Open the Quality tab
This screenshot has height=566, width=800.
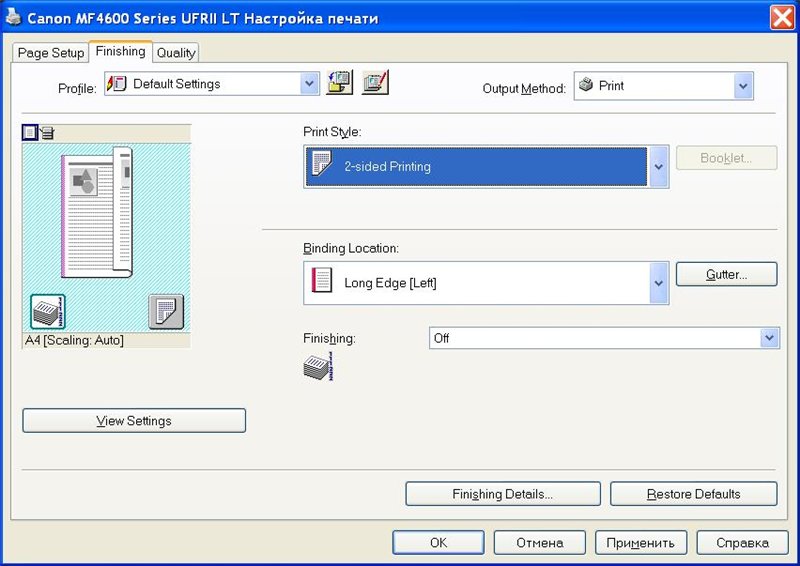176,53
